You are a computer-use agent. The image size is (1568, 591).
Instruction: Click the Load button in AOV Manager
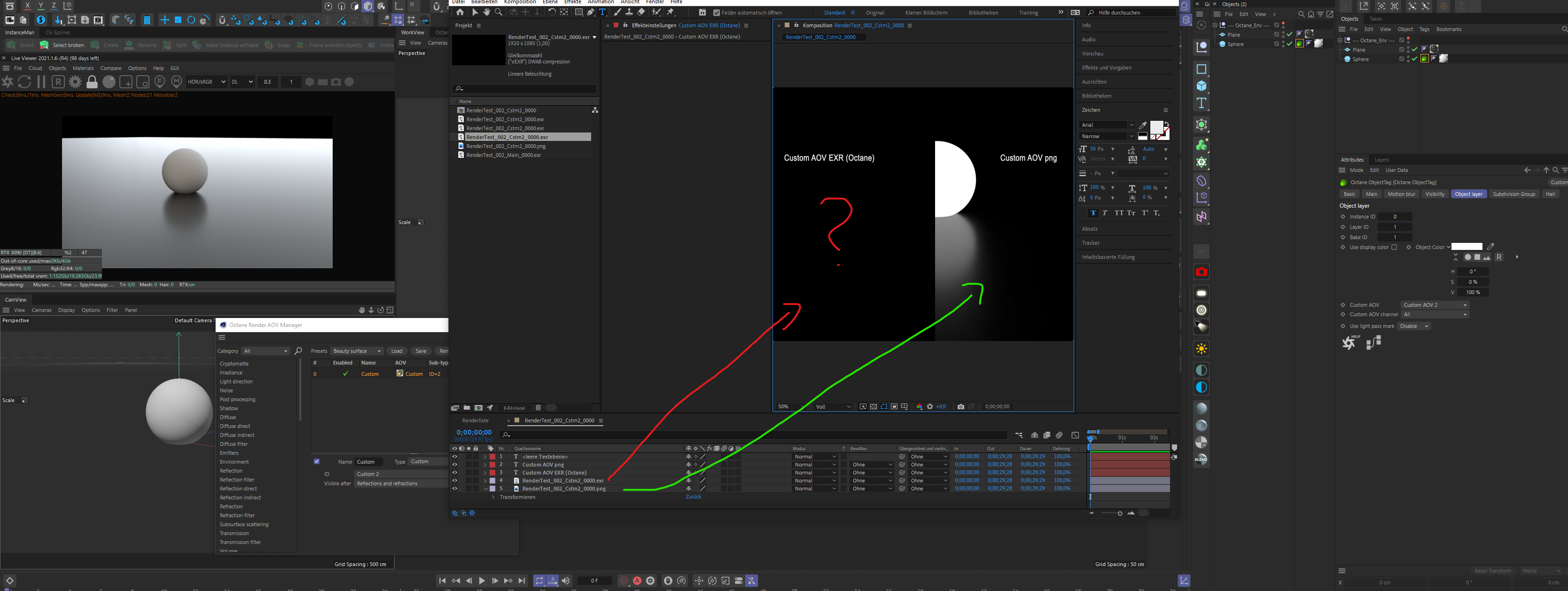[396, 351]
